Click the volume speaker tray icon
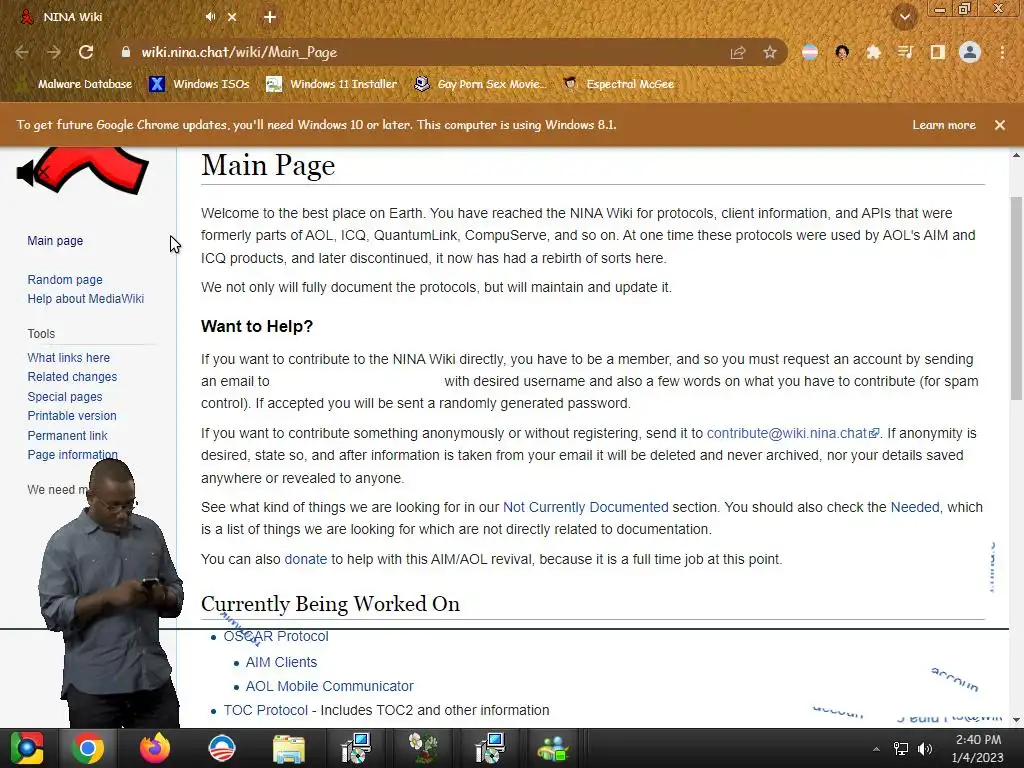 click(925, 749)
